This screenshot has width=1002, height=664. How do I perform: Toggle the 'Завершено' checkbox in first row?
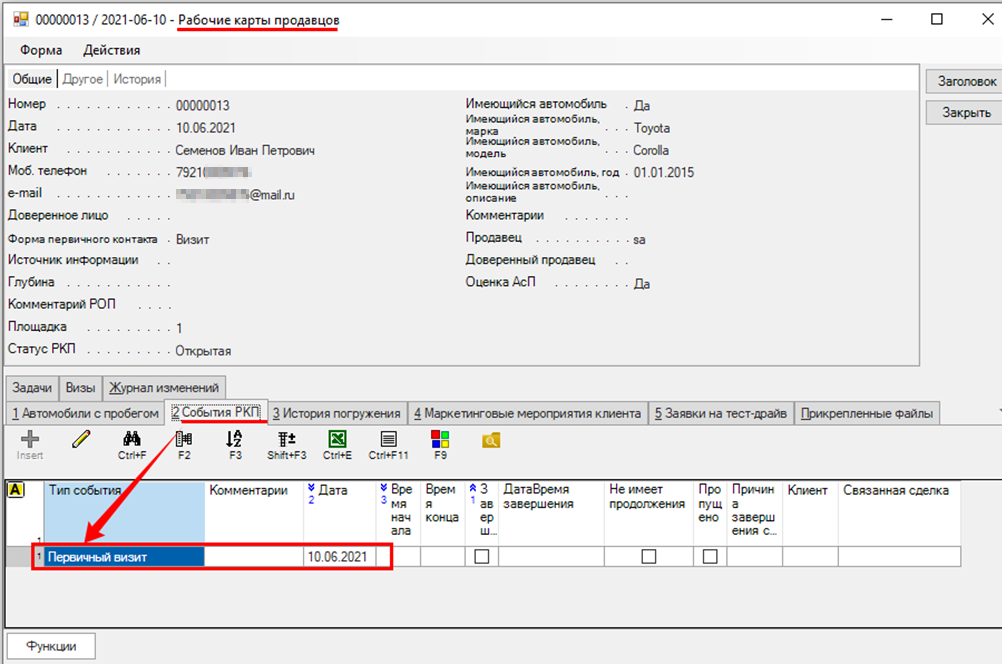click(482, 557)
